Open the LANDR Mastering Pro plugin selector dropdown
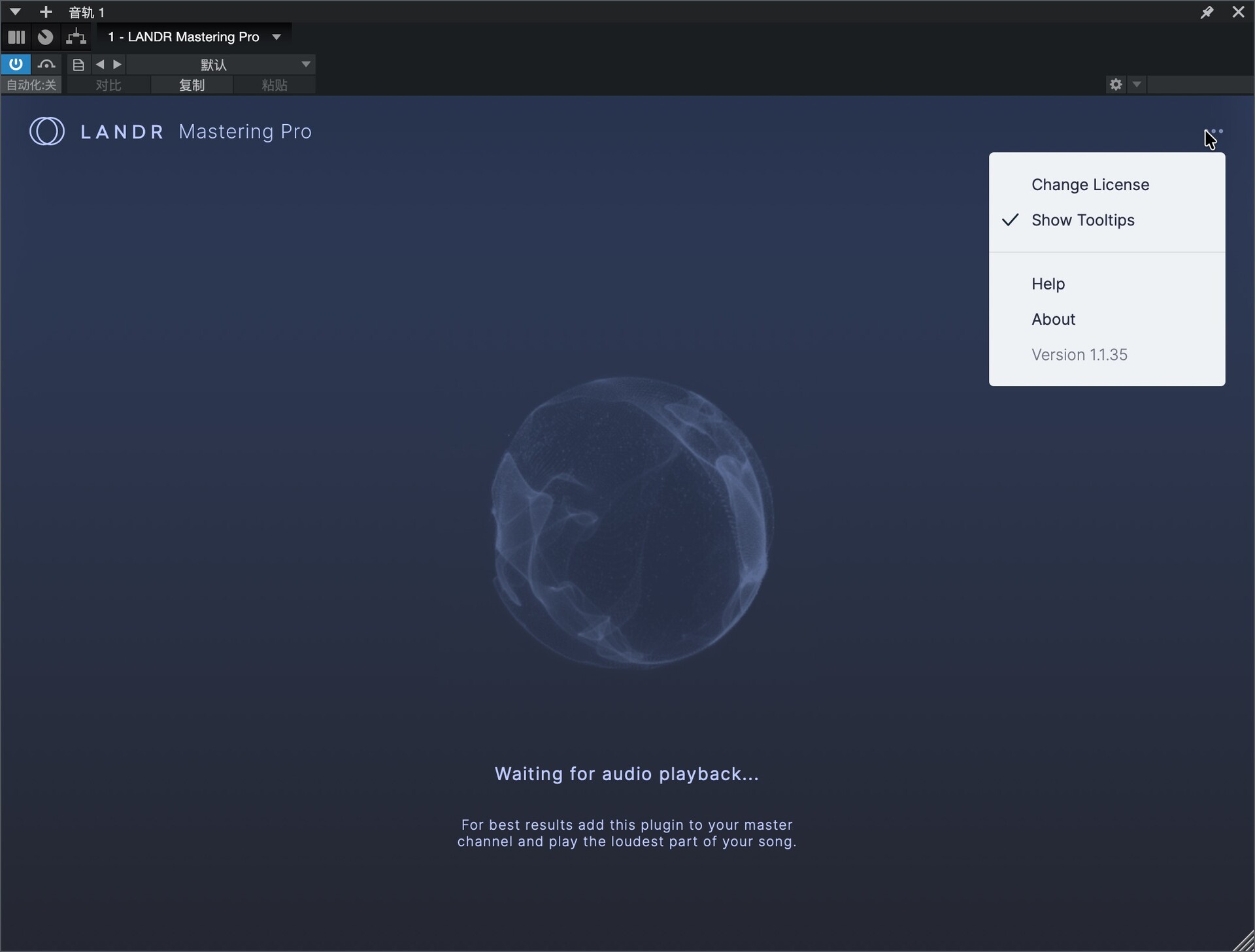The height and width of the screenshot is (952, 1255). coord(276,37)
